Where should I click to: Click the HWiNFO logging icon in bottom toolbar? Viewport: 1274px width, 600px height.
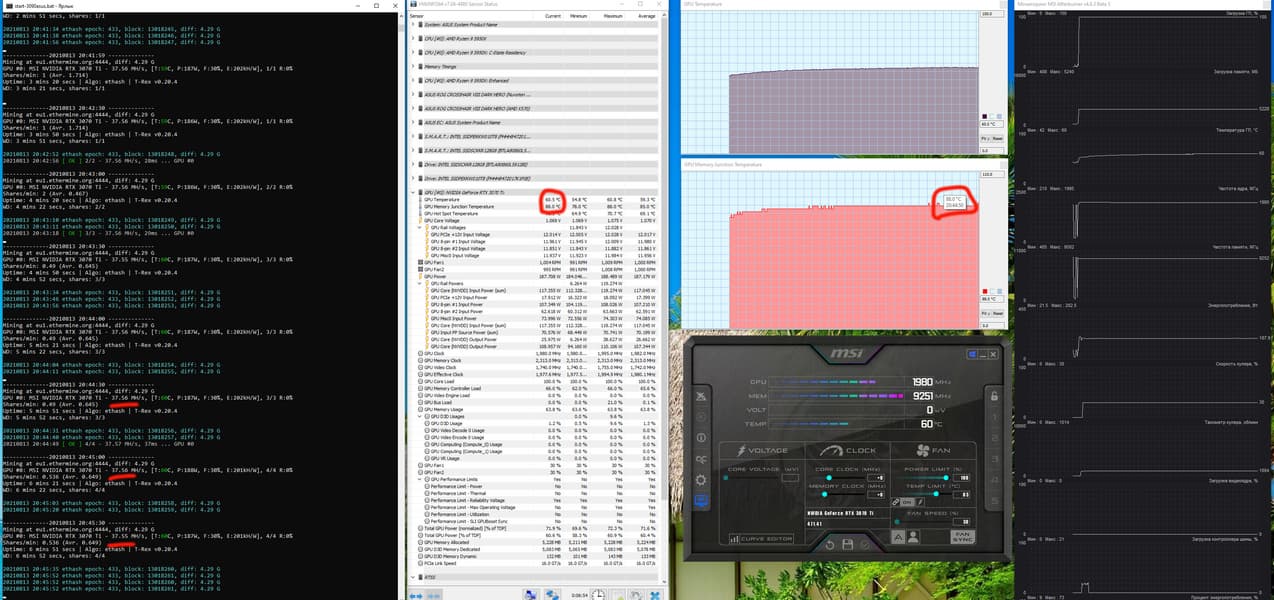(x=617, y=594)
